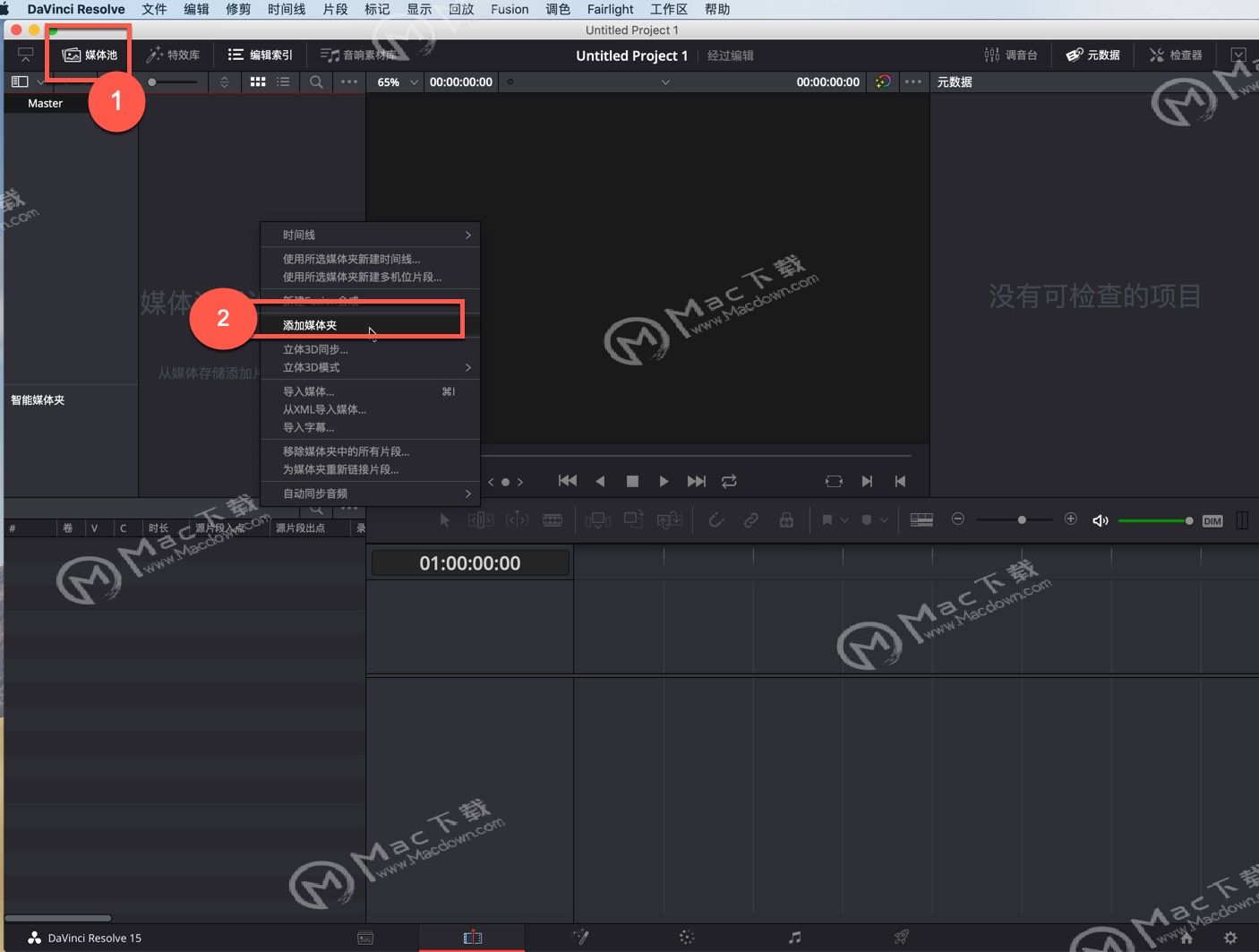Click the Flag clip icon
This screenshot has width=1259, height=952.
click(827, 519)
